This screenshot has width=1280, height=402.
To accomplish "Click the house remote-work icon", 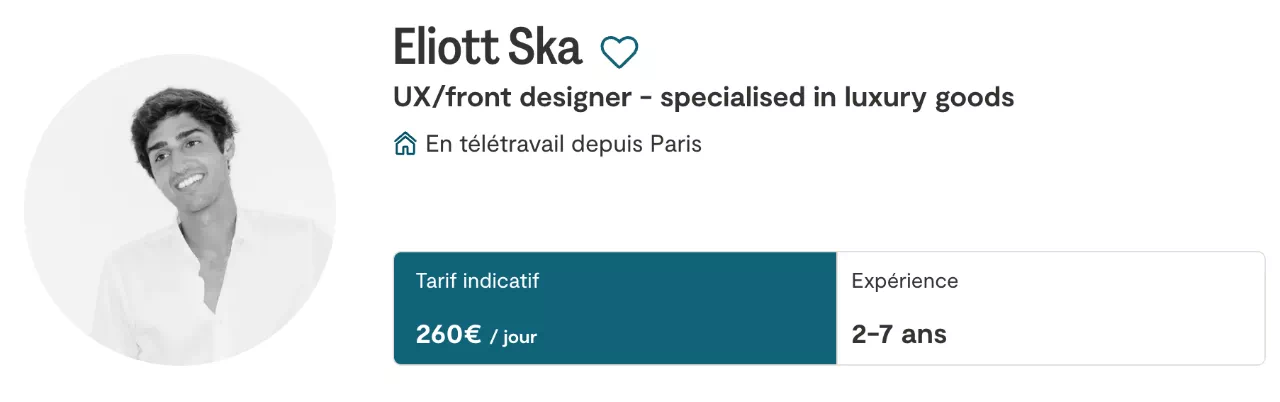I will (405, 145).
